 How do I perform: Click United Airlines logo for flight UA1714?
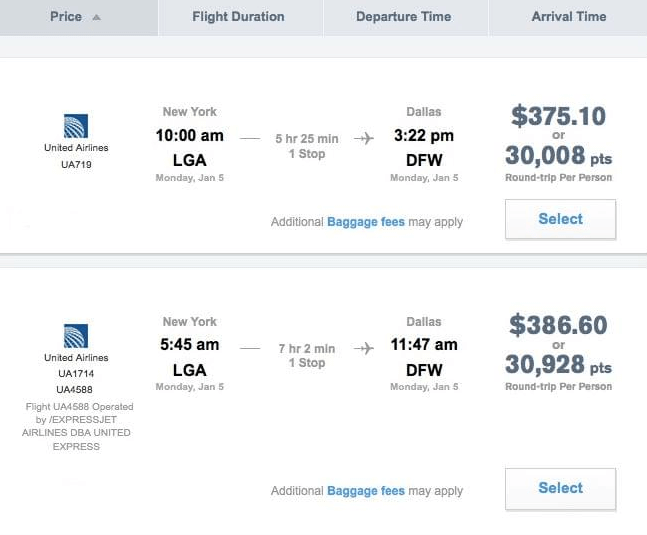(x=76, y=336)
